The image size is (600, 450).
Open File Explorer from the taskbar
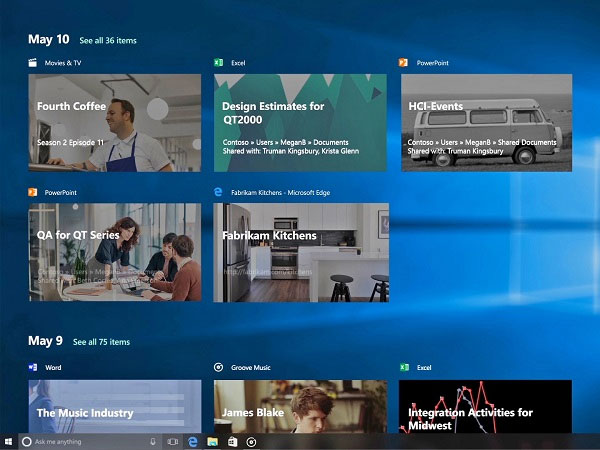click(212, 442)
